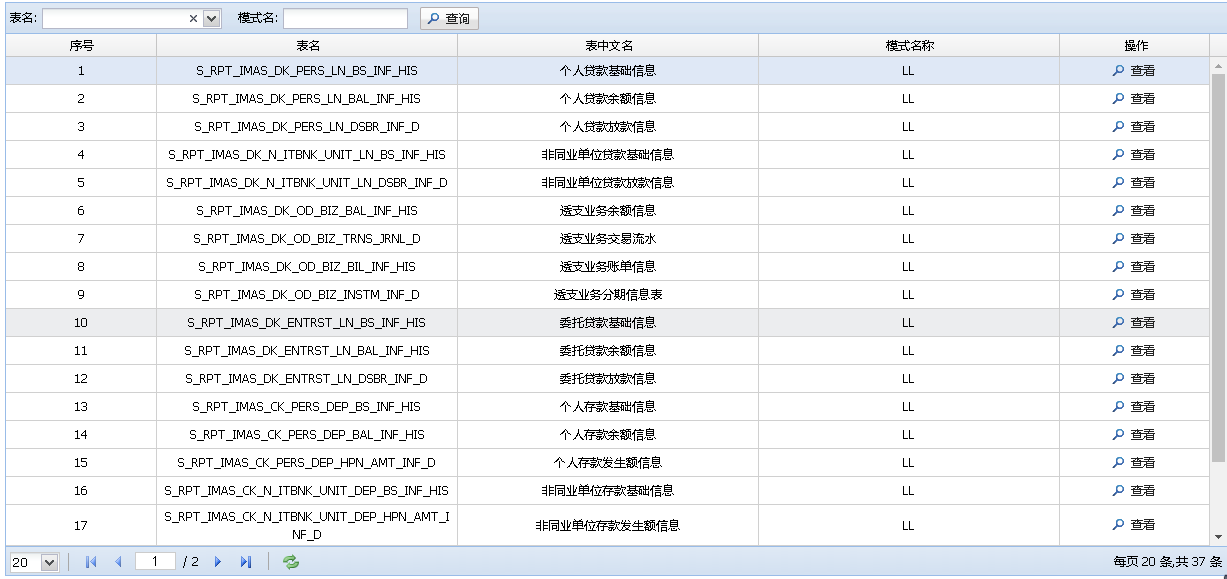Open page size dropdown showing 20

click(50, 563)
